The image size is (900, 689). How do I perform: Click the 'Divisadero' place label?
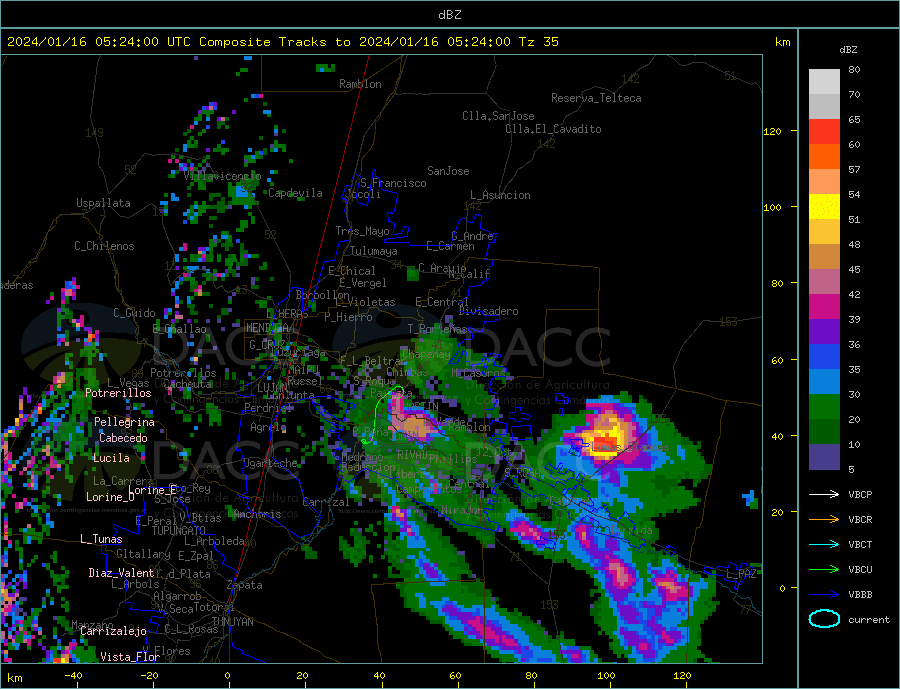tap(488, 311)
